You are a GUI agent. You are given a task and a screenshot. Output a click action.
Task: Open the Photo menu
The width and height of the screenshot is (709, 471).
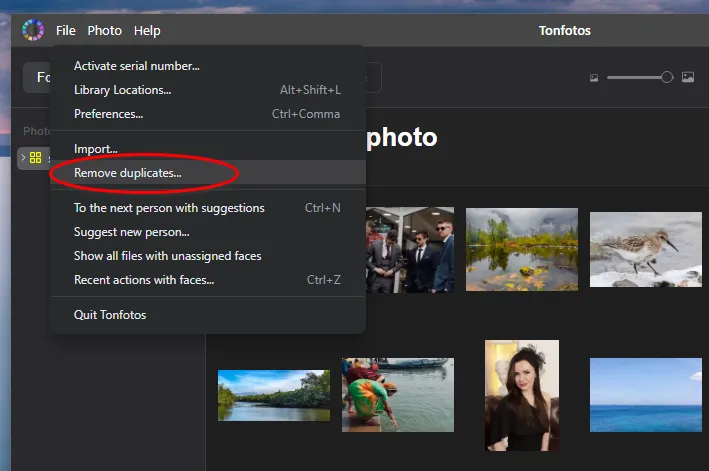pyautogui.click(x=104, y=30)
